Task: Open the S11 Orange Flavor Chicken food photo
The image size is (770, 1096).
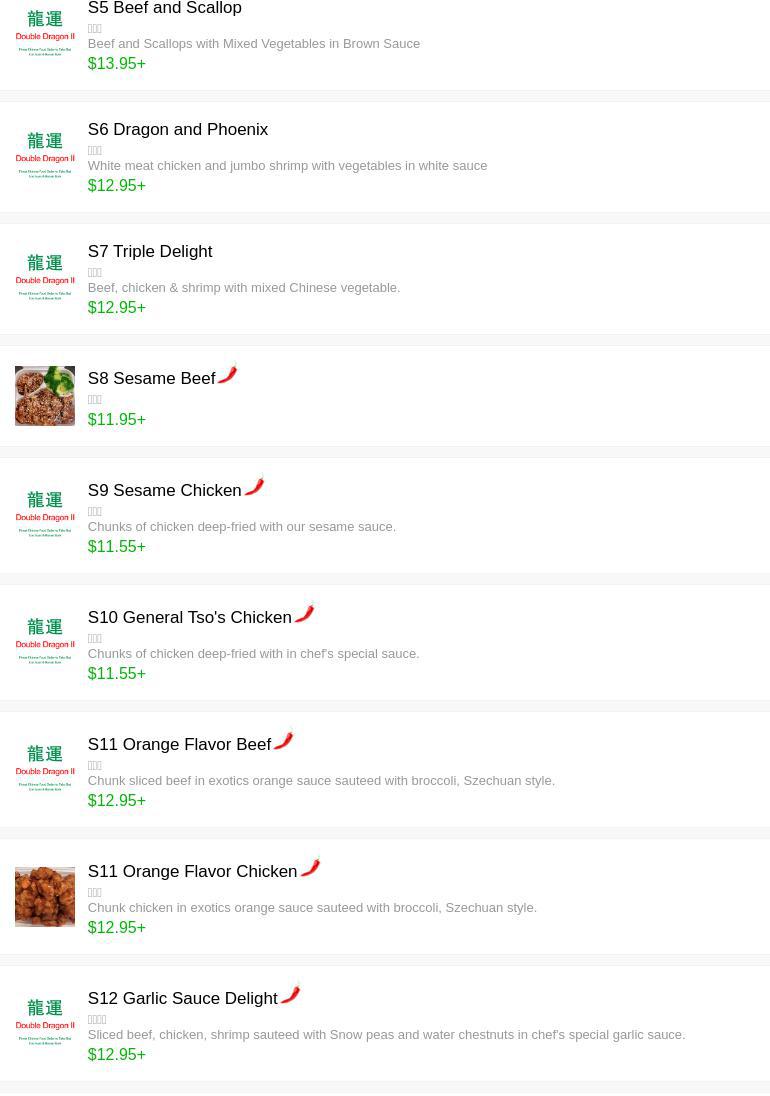Action: pos(45,897)
